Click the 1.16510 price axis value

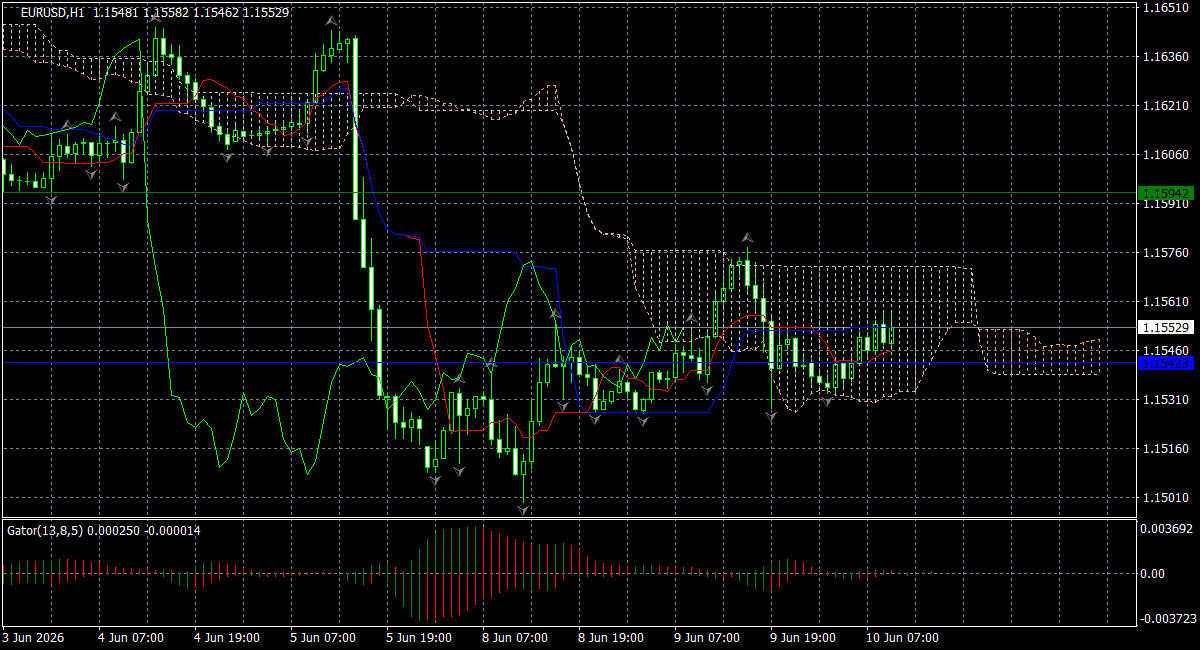1166,7
